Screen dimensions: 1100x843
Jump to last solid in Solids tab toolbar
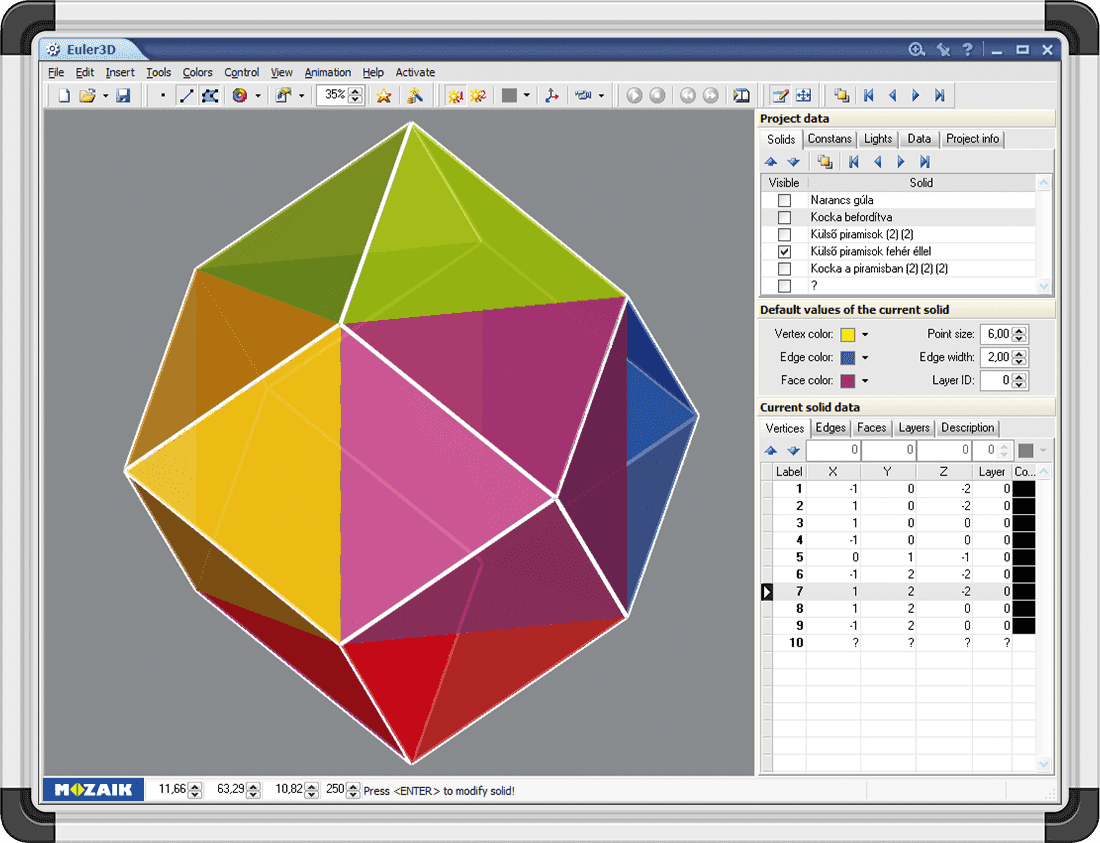[x=925, y=162]
